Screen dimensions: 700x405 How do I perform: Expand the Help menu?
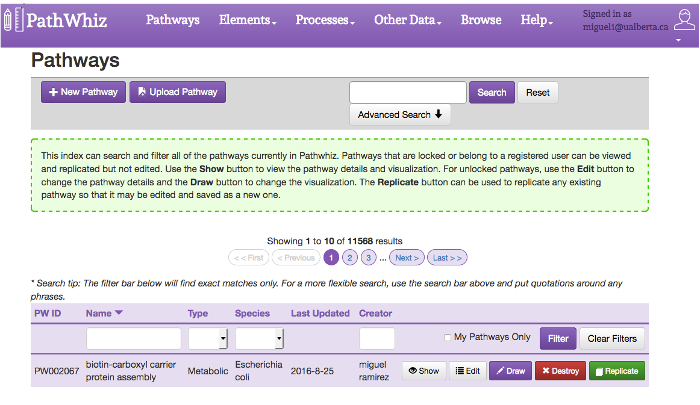536,20
